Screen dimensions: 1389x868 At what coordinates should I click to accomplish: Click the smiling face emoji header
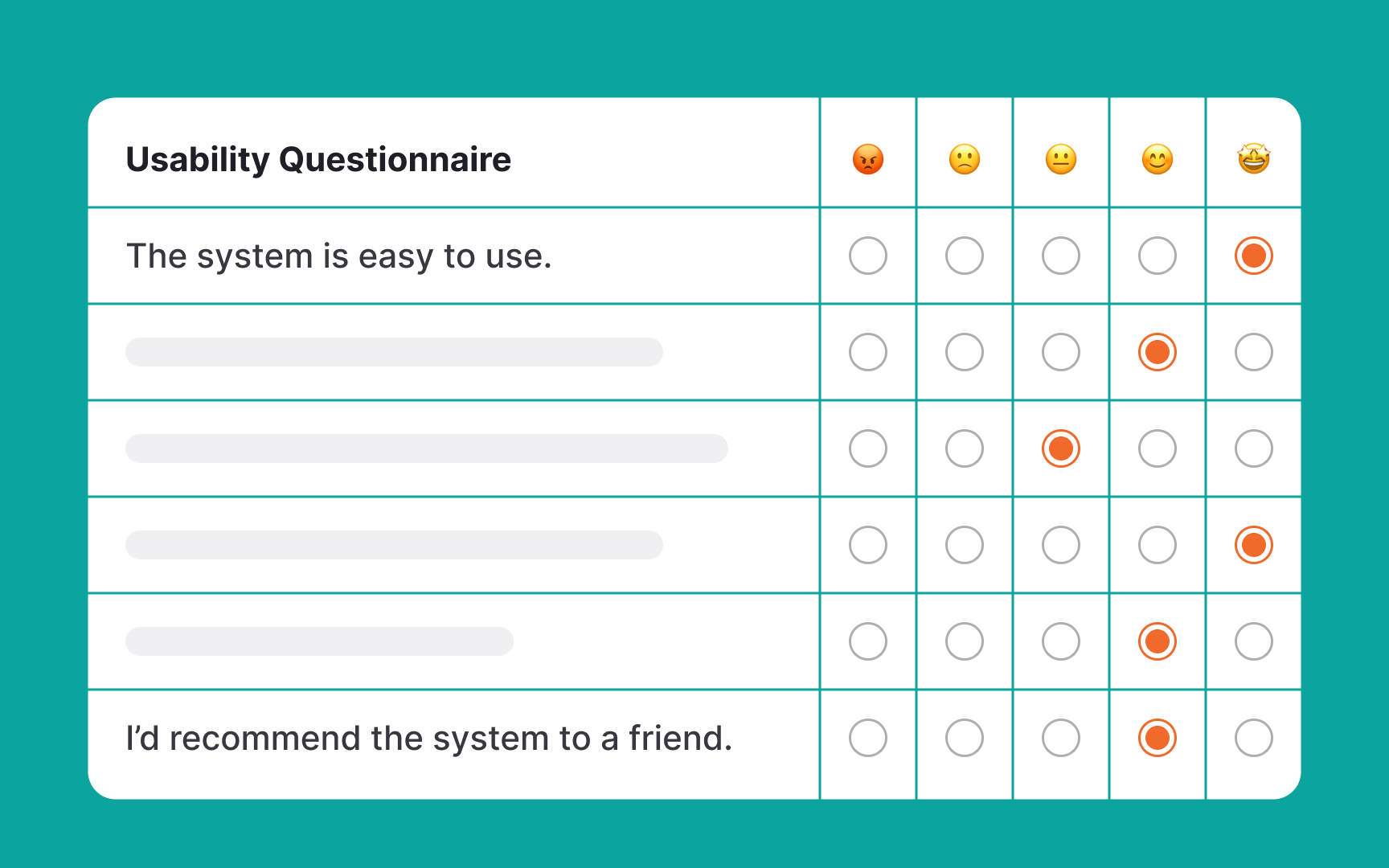click(x=1157, y=158)
